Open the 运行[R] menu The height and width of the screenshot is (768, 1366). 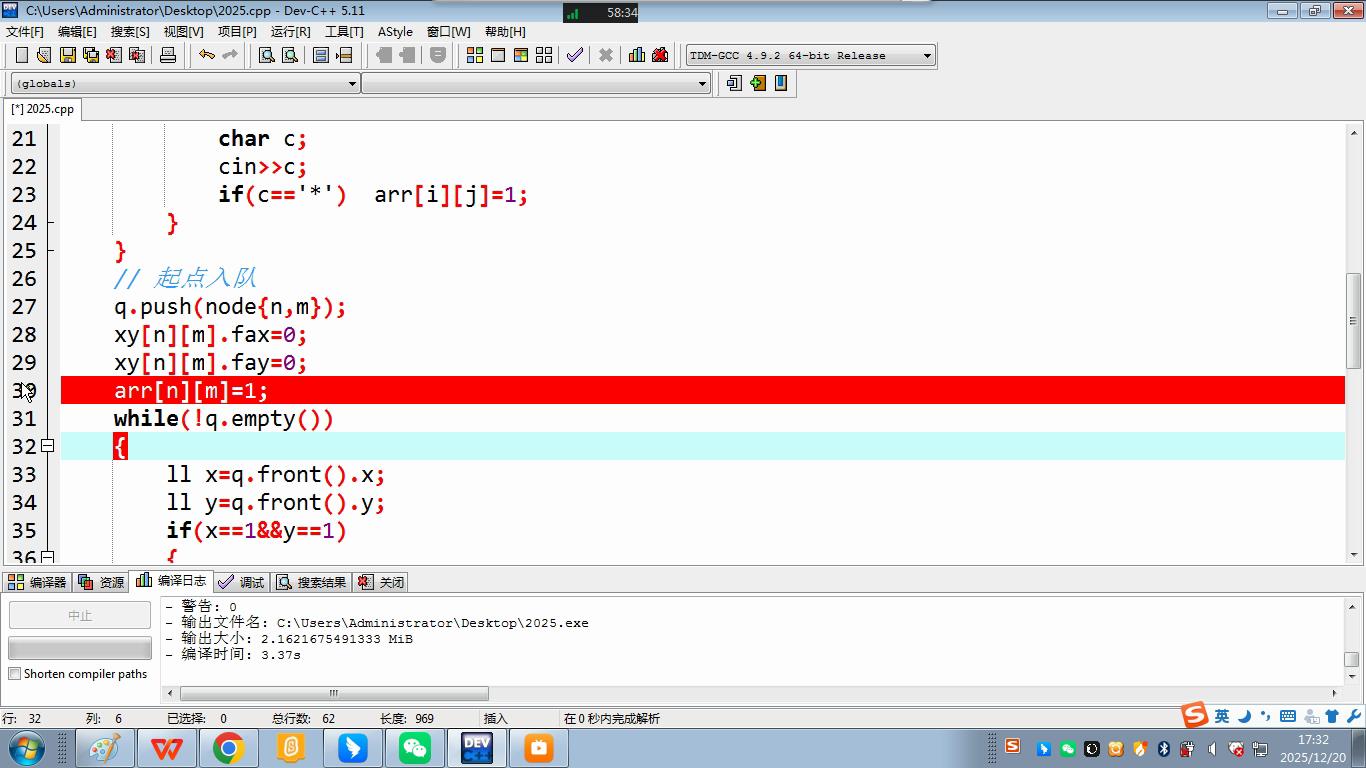[290, 31]
